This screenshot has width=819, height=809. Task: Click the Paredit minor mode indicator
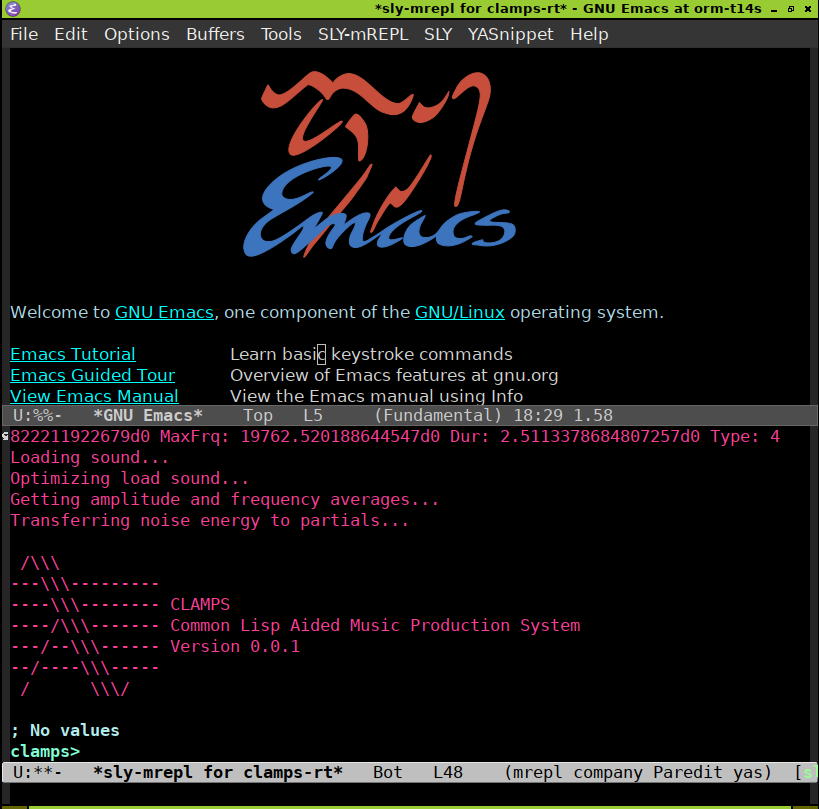(x=688, y=772)
